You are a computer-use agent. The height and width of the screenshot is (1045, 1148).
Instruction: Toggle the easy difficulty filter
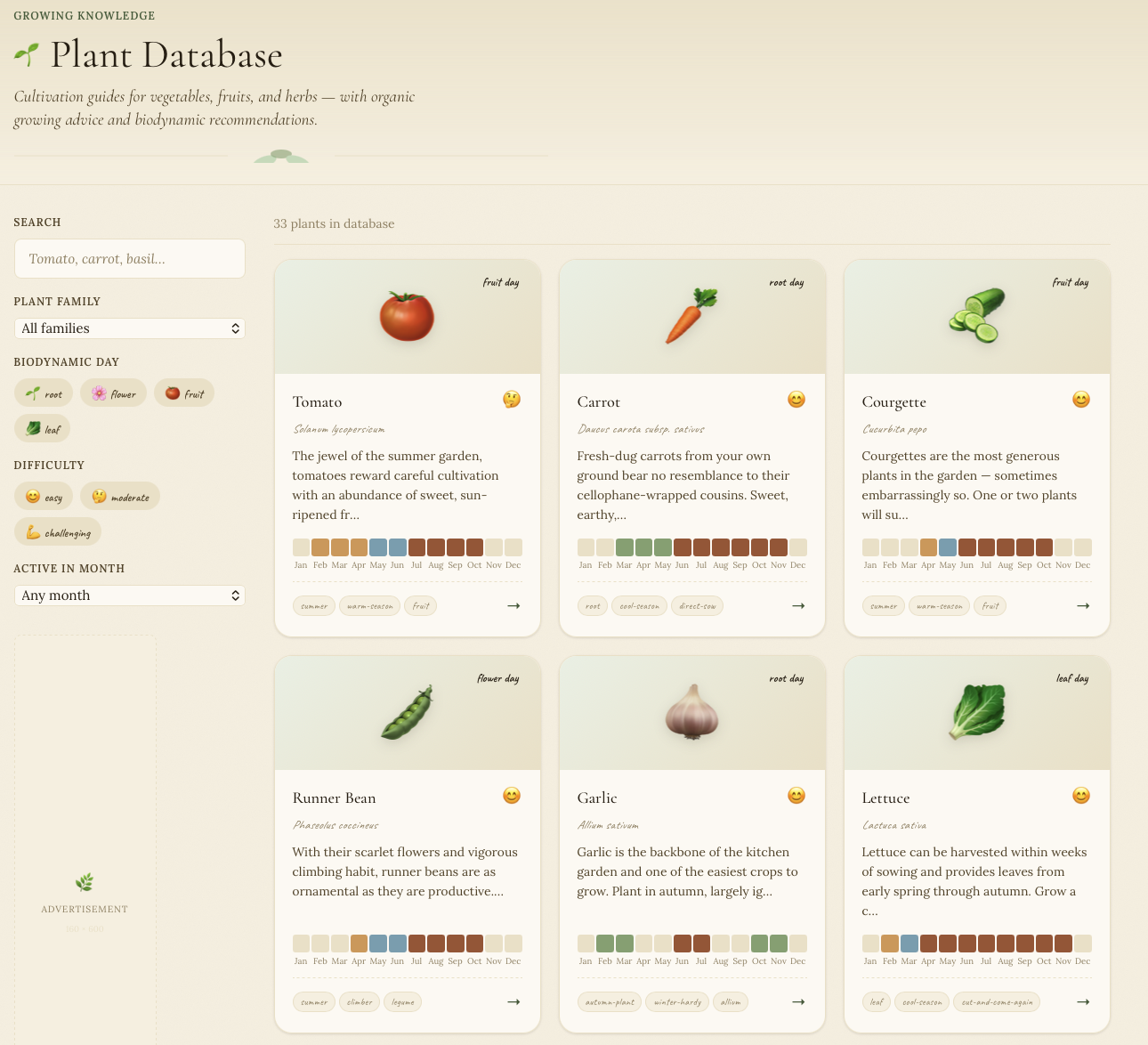(43, 496)
